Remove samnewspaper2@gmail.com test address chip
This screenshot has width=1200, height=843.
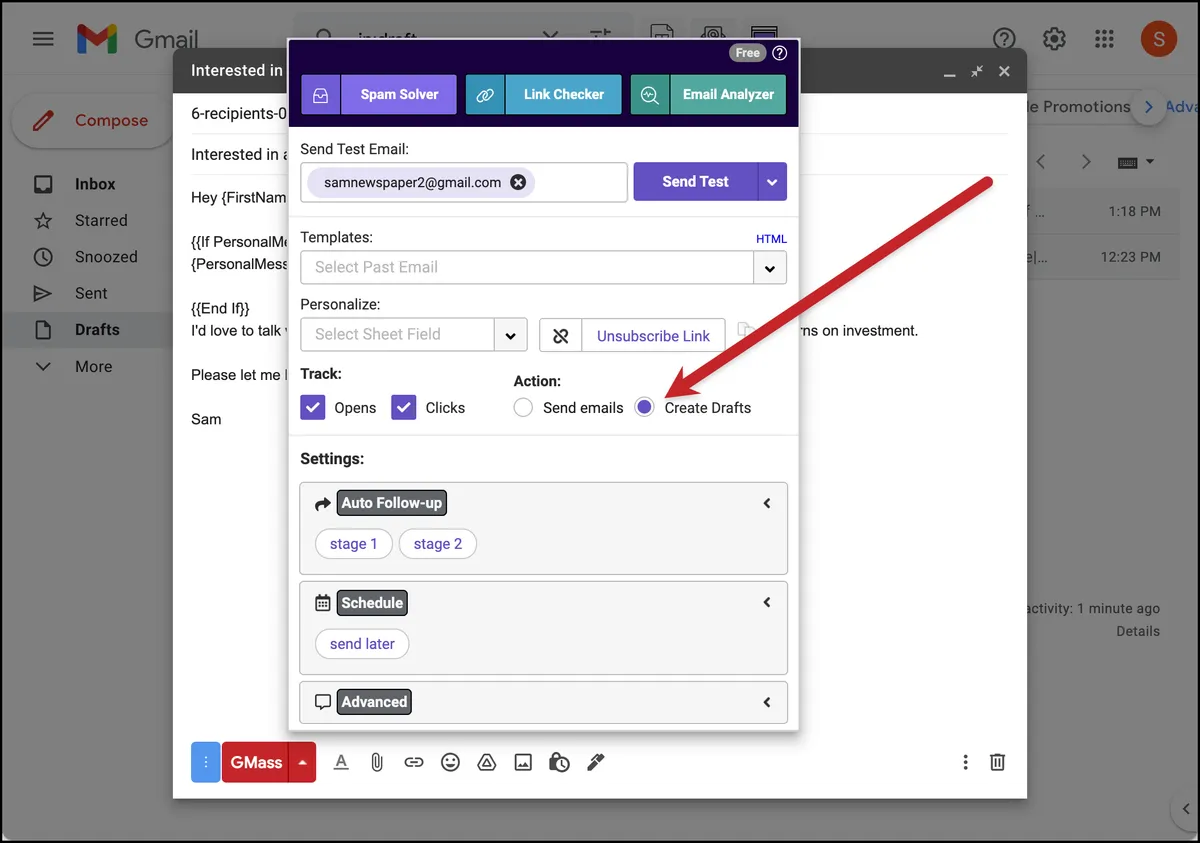518,182
